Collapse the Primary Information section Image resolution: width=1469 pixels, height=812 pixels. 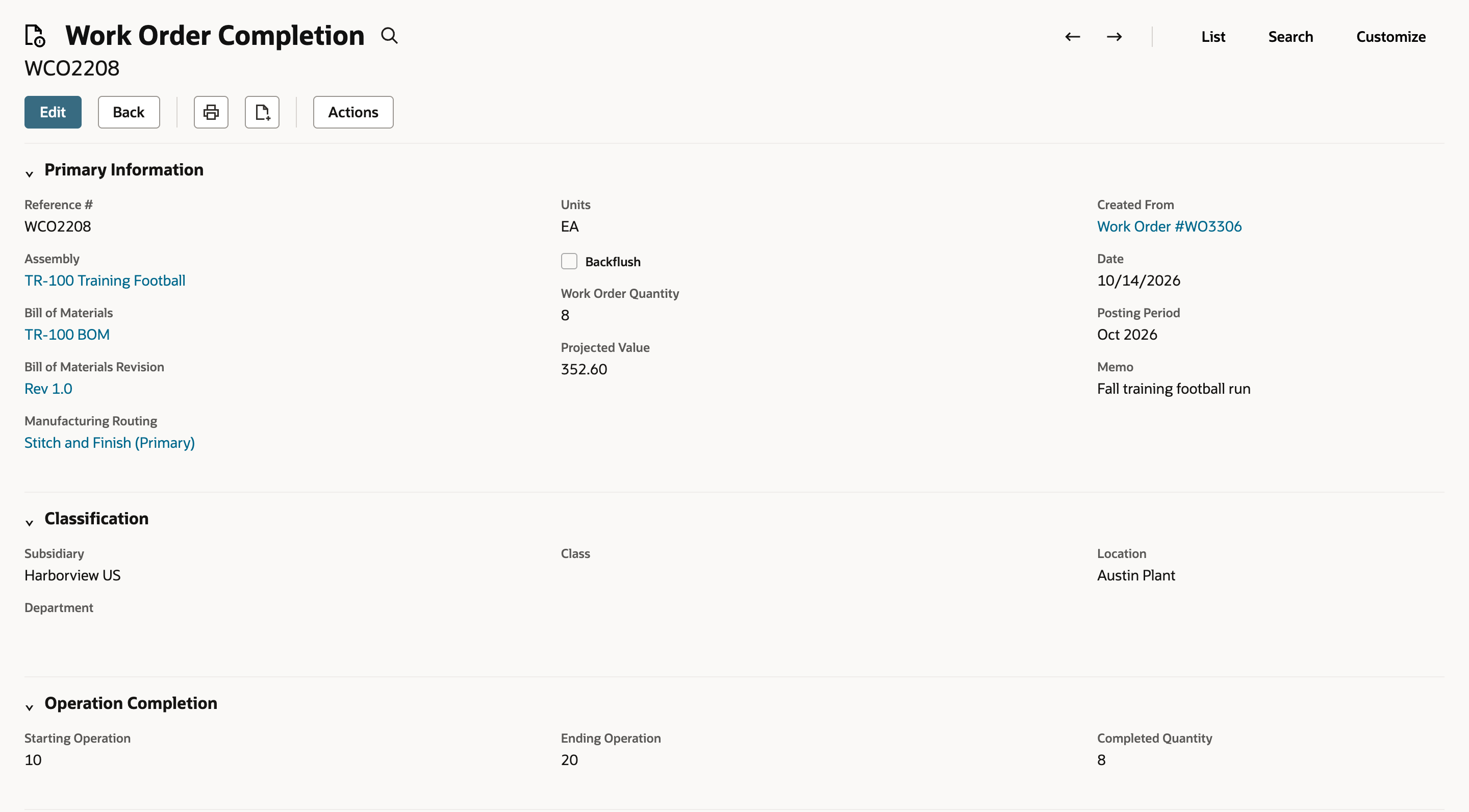30,173
